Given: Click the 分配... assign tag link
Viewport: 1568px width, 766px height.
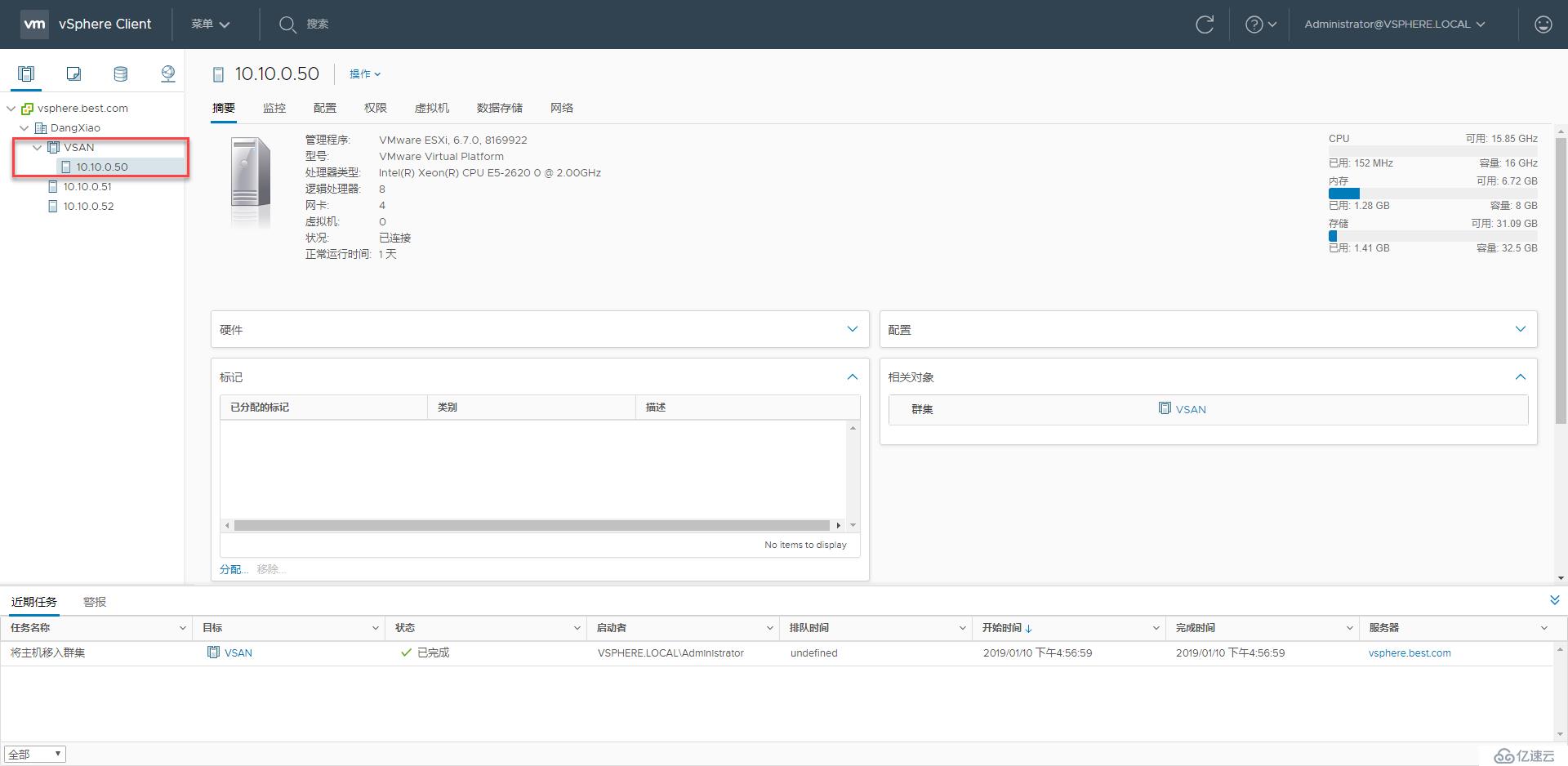Looking at the screenshot, I should pyautogui.click(x=234, y=569).
